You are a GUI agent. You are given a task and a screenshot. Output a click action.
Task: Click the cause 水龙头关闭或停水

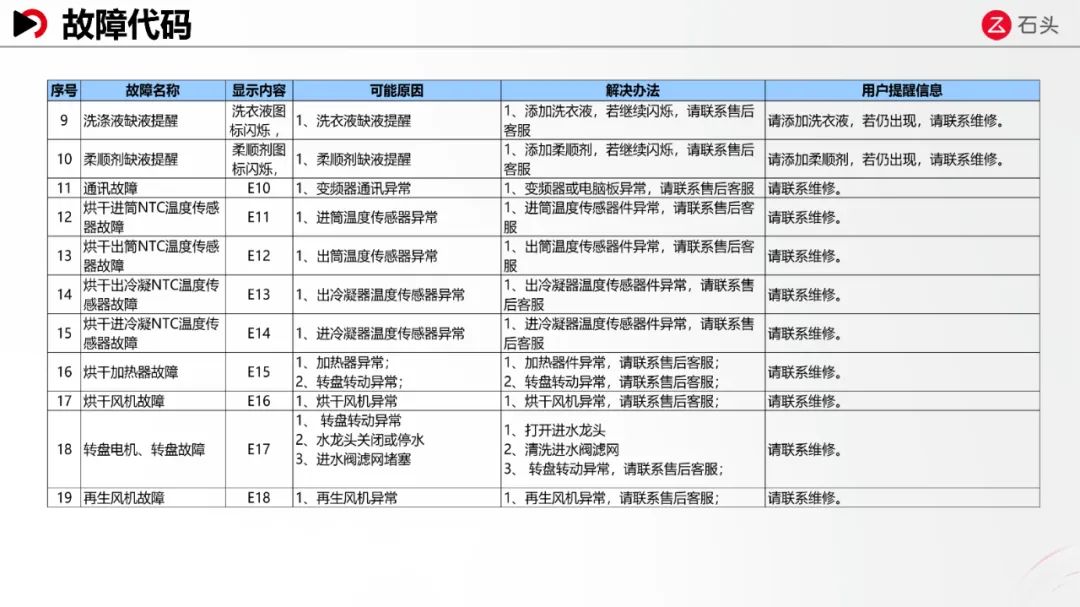click(x=370, y=440)
